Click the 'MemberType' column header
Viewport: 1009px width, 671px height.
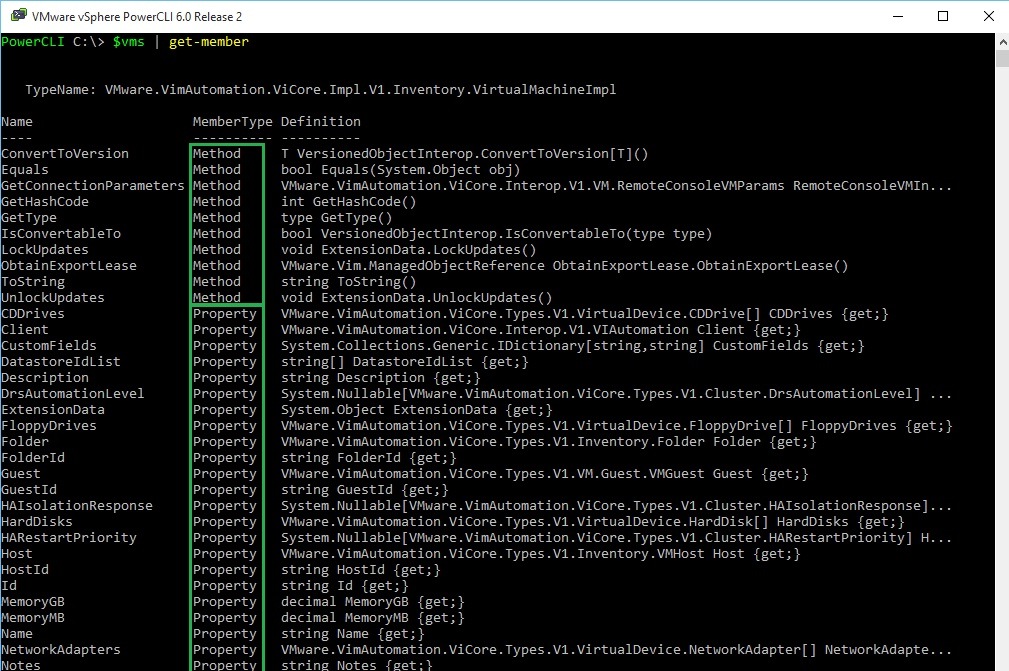point(232,122)
